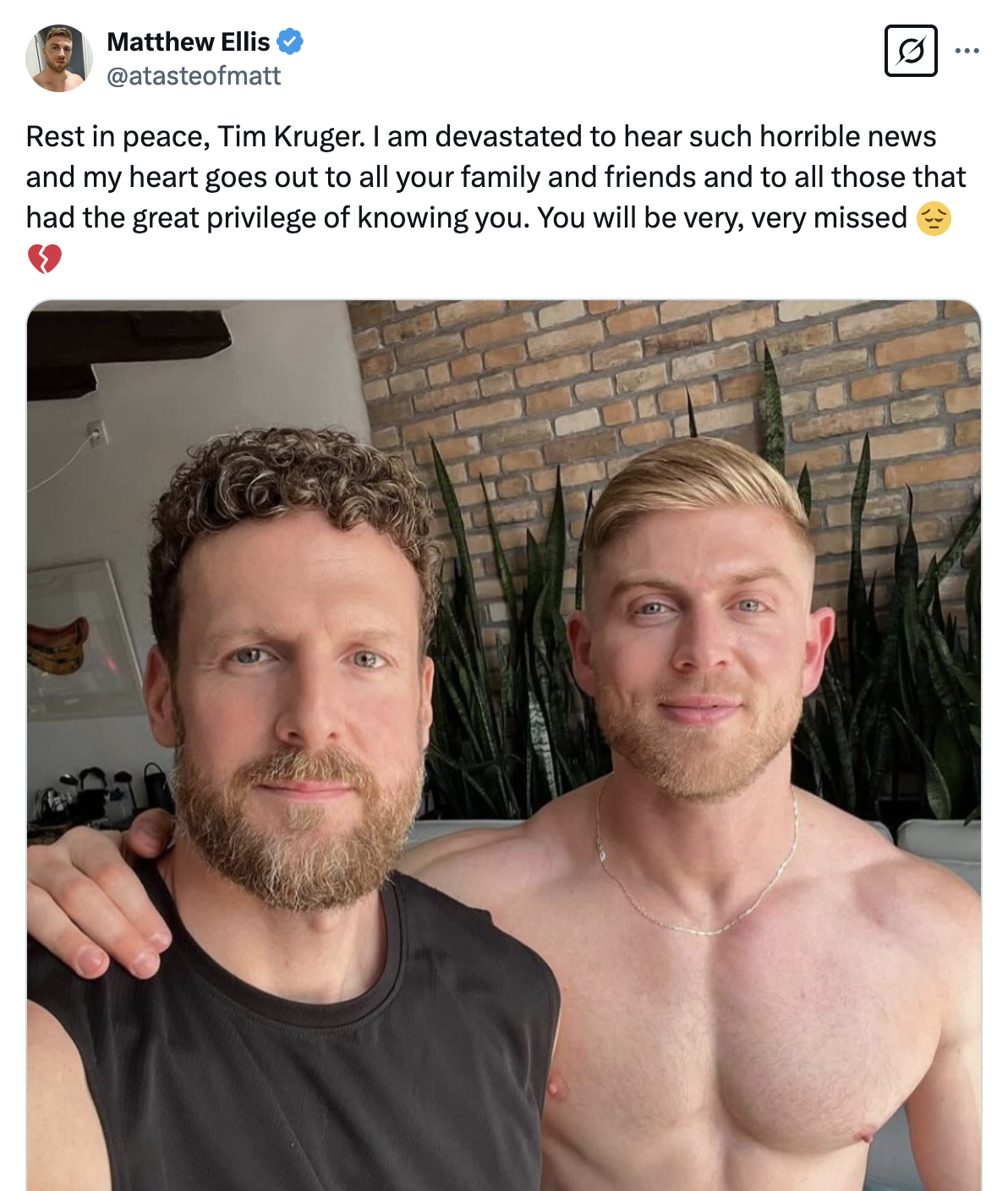Open the three-dot more options menu
Image resolution: width=1008 pixels, height=1191 pixels.
click(967, 51)
